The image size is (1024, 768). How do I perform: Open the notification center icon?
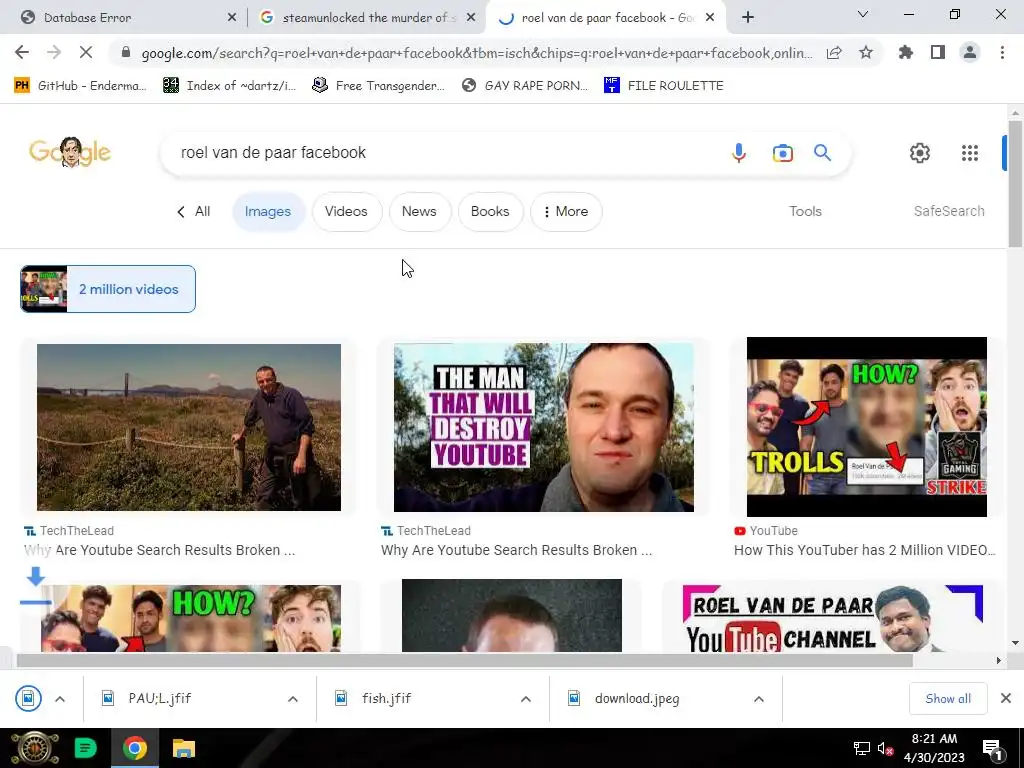coord(993,750)
